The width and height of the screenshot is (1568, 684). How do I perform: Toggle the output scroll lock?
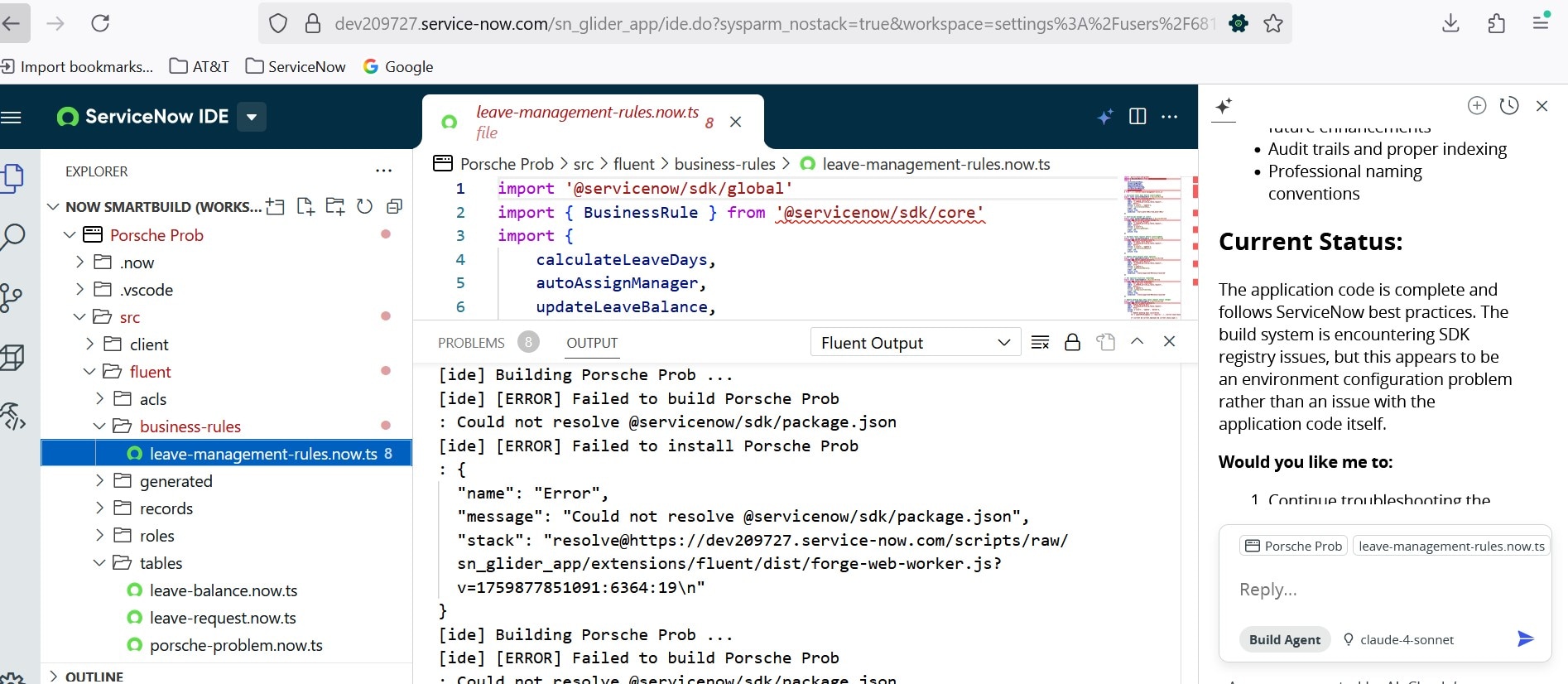tap(1072, 342)
